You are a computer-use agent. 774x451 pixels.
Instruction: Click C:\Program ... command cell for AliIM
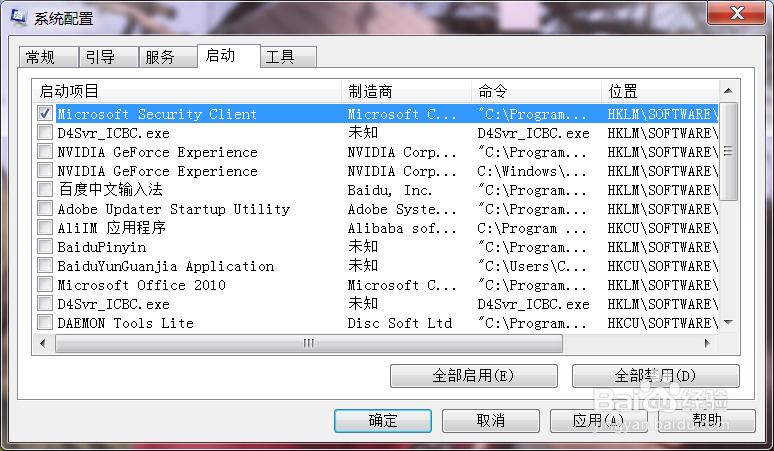(x=532, y=228)
